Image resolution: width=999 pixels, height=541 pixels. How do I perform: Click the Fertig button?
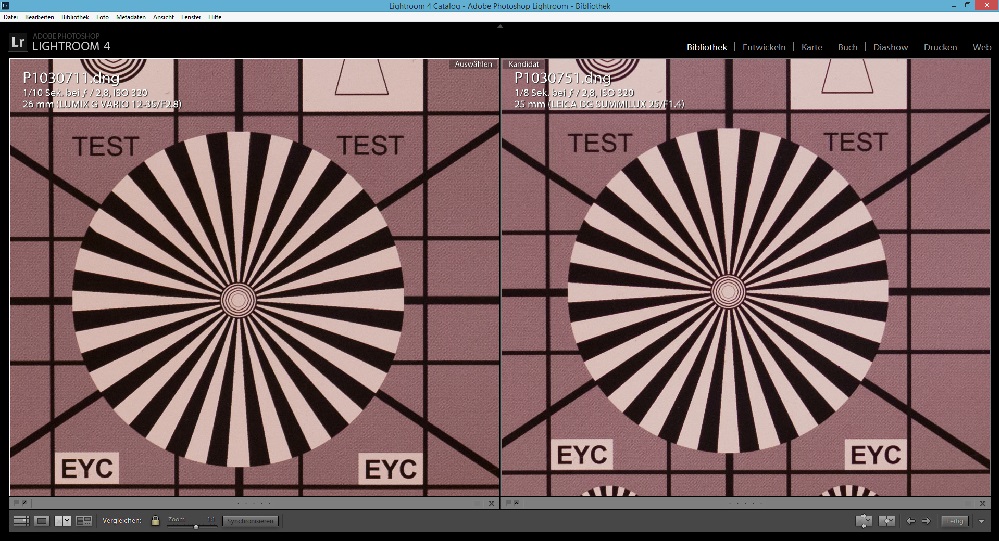(956, 521)
